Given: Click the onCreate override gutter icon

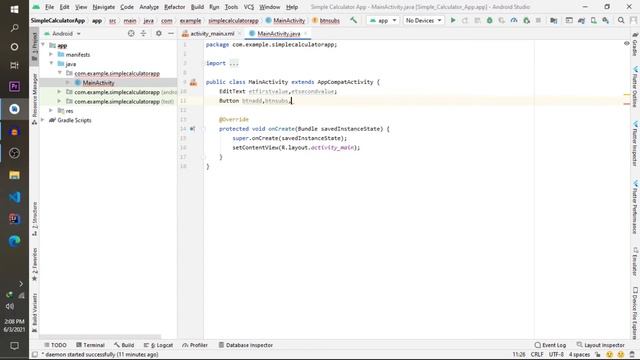Looking at the screenshot, I should point(193,129).
